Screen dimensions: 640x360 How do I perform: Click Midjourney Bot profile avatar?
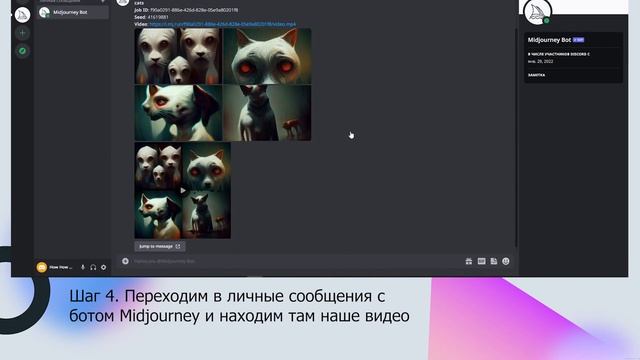point(537,12)
